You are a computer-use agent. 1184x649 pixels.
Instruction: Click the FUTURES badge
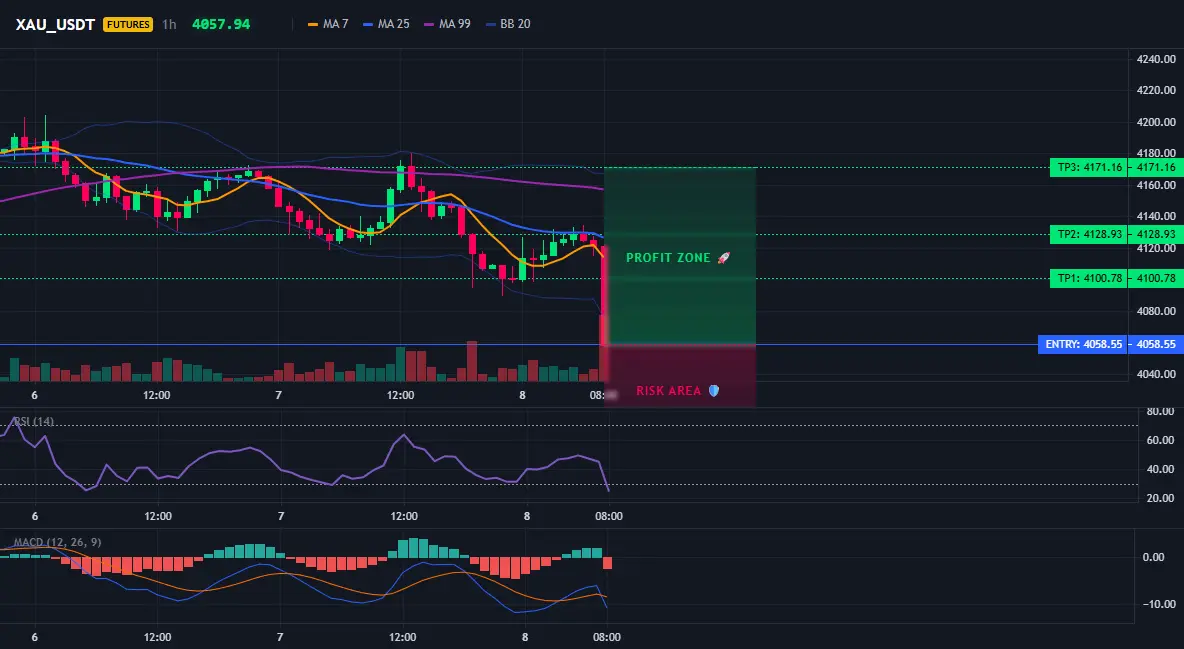point(128,24)
